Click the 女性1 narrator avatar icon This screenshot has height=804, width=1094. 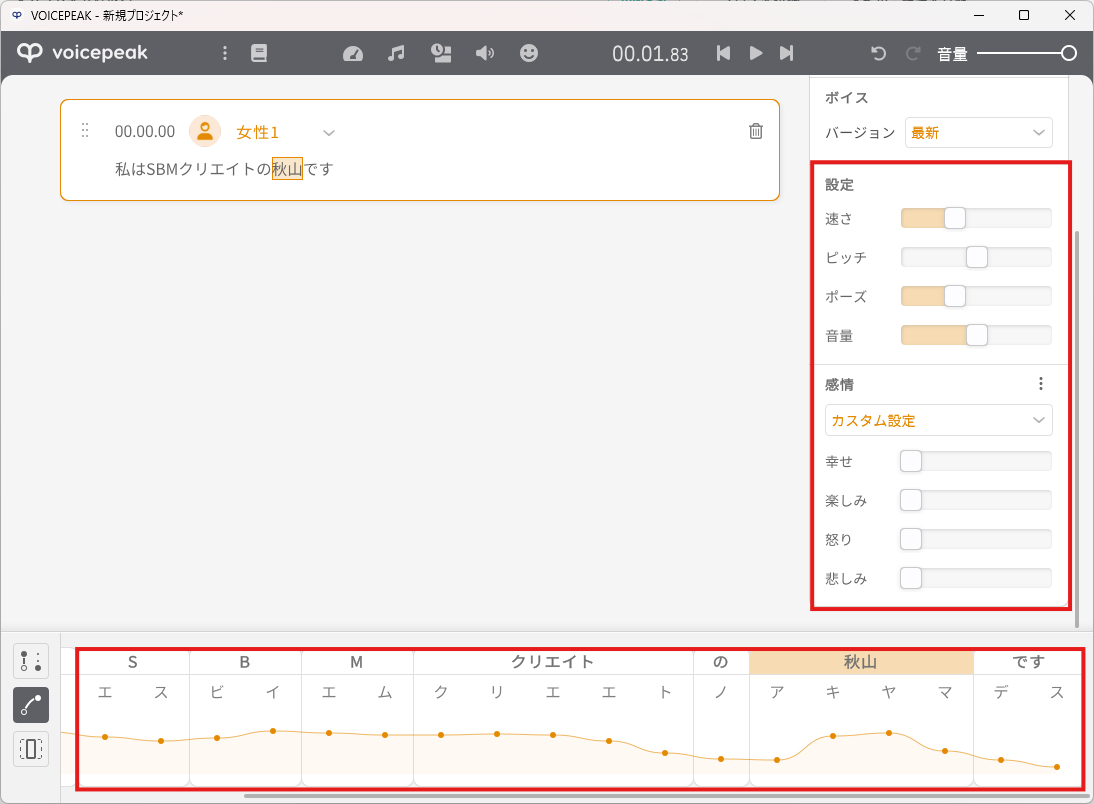click(x=205, y=131)
